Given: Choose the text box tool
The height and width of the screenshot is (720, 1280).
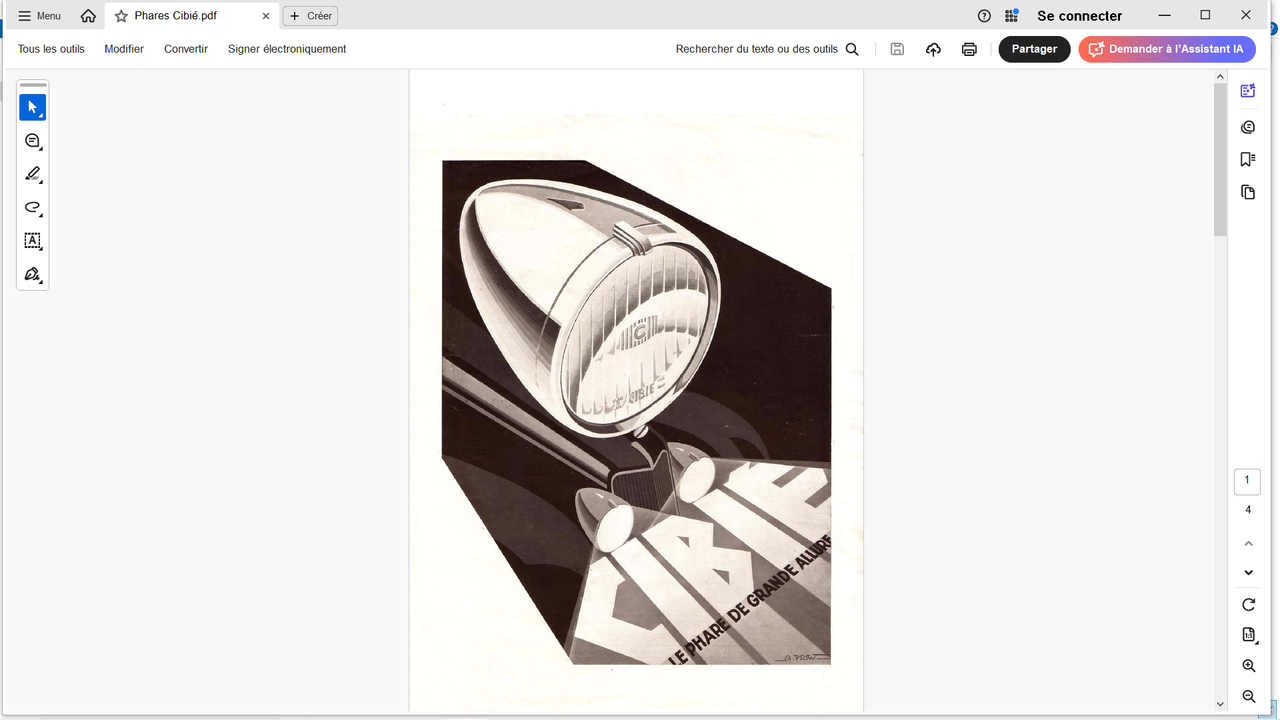Looking at the screenshot, I should coord(32,241).
